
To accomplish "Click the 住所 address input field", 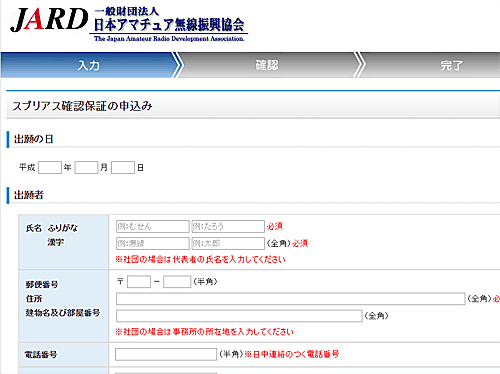I will click(291, 299).
